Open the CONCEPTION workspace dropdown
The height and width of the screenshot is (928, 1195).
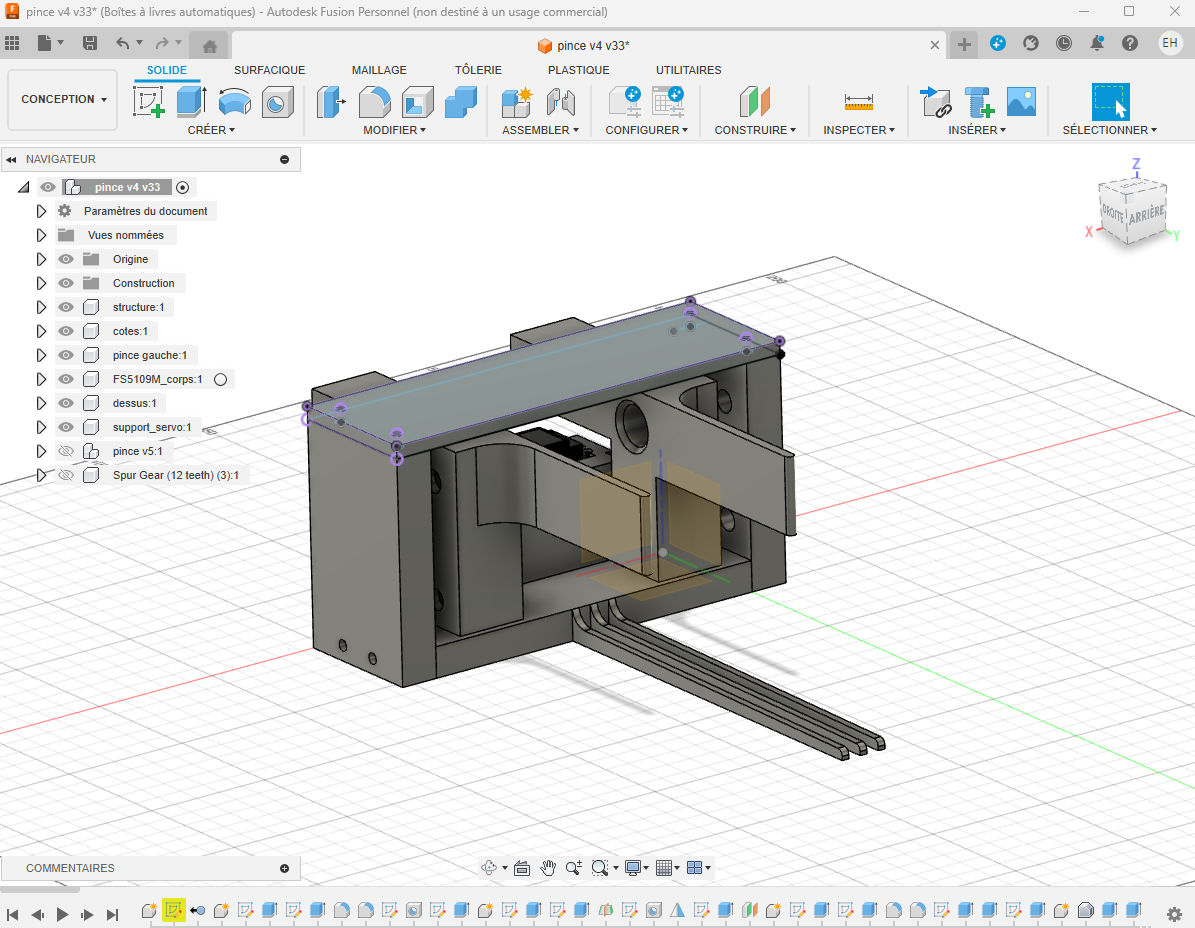click(63, 100)
